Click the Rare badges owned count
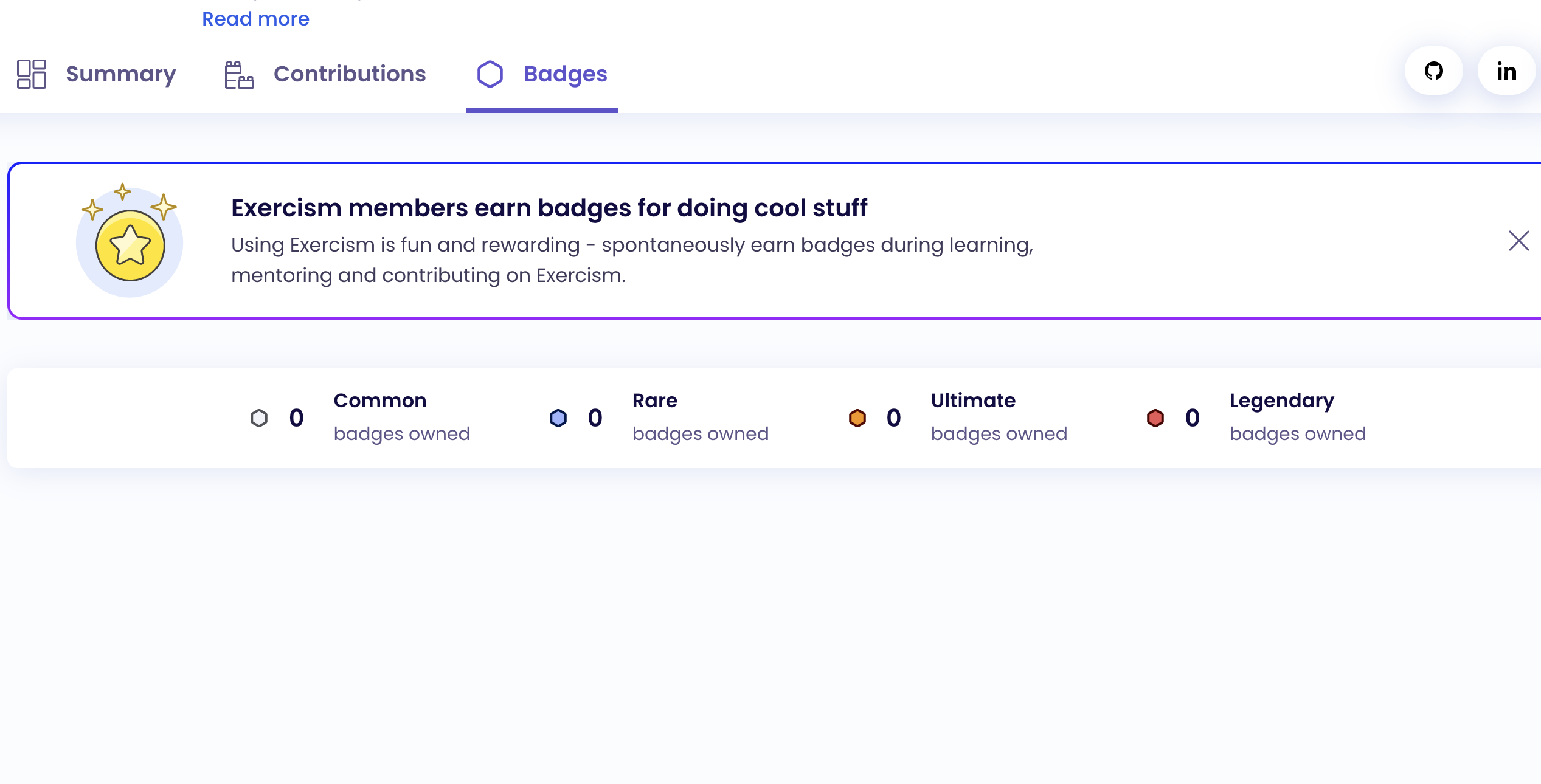1541x784 pixels. (x=594, y=418)
